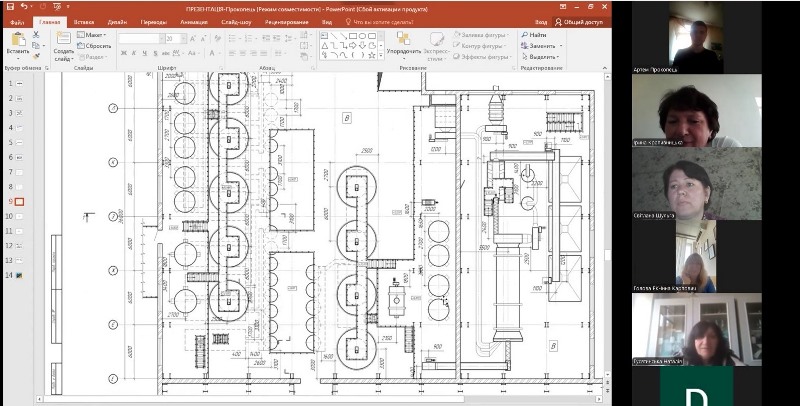This screenshot has width=800, height=406.
Task: Click the Redo icon in quick access toolbar
Action: (43, 7)
